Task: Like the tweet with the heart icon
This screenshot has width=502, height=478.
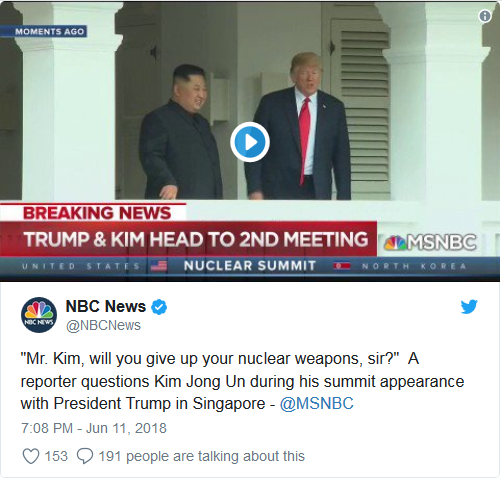Action: click(31, 456)
